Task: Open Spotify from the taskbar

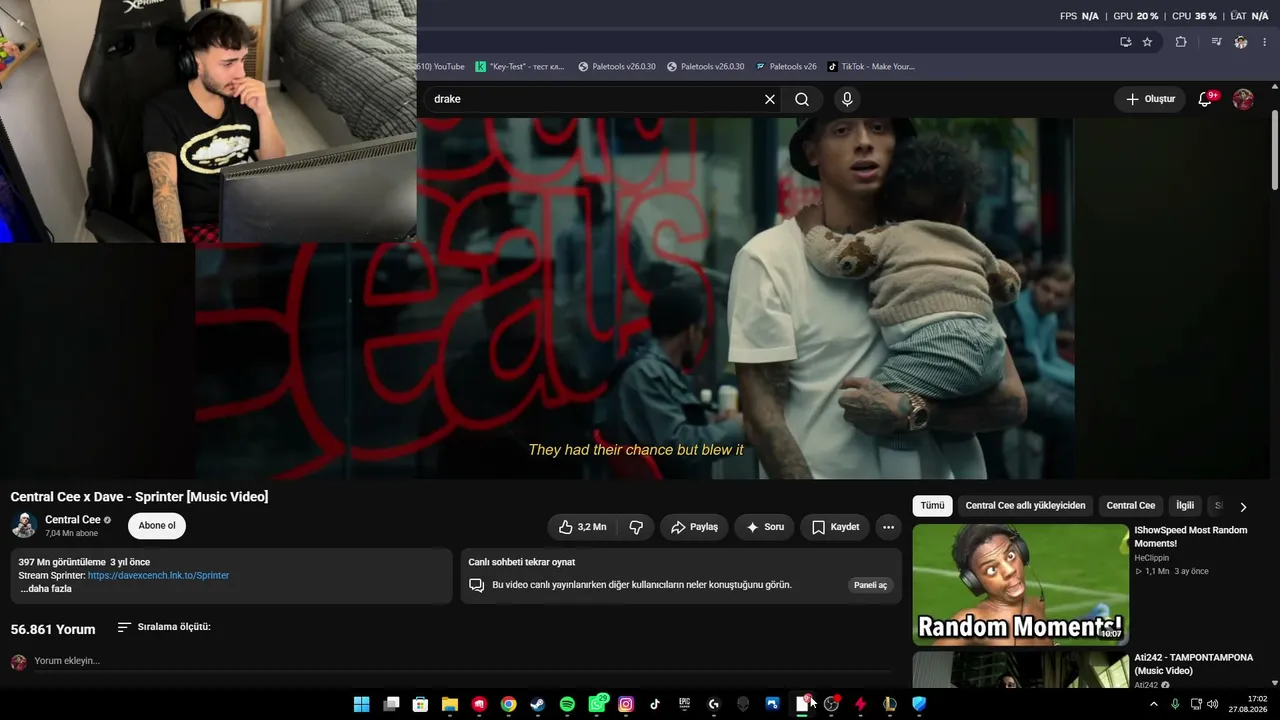Action: (567, 704)
